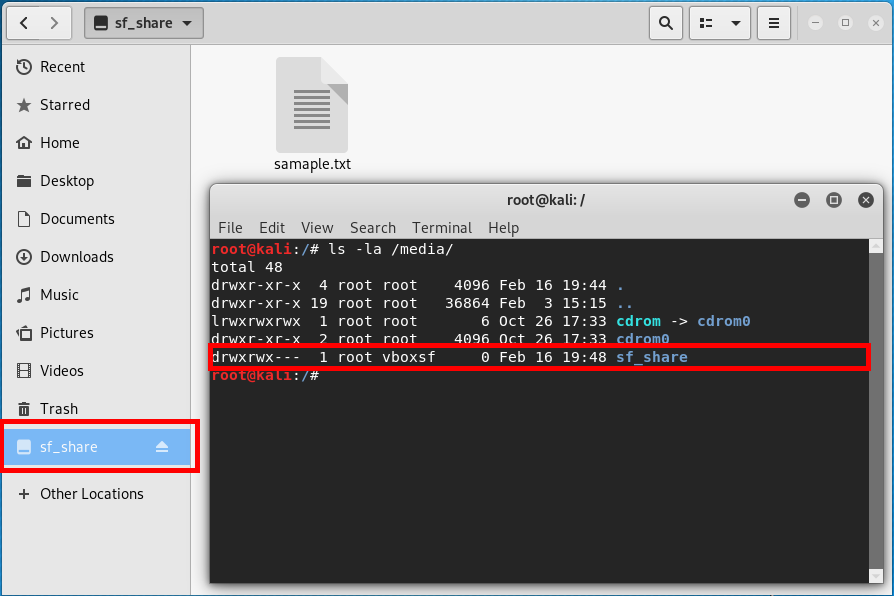The width and height of the screenshot is (894, 596).
Task: Open the Help menu in the terminal
Action: pos(503,227)
